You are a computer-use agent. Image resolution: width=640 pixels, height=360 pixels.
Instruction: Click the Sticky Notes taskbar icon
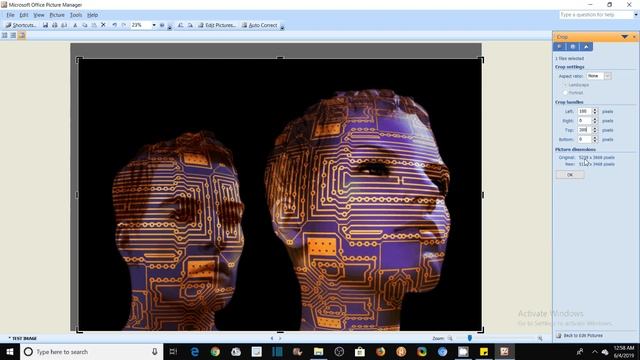(484, 352)
